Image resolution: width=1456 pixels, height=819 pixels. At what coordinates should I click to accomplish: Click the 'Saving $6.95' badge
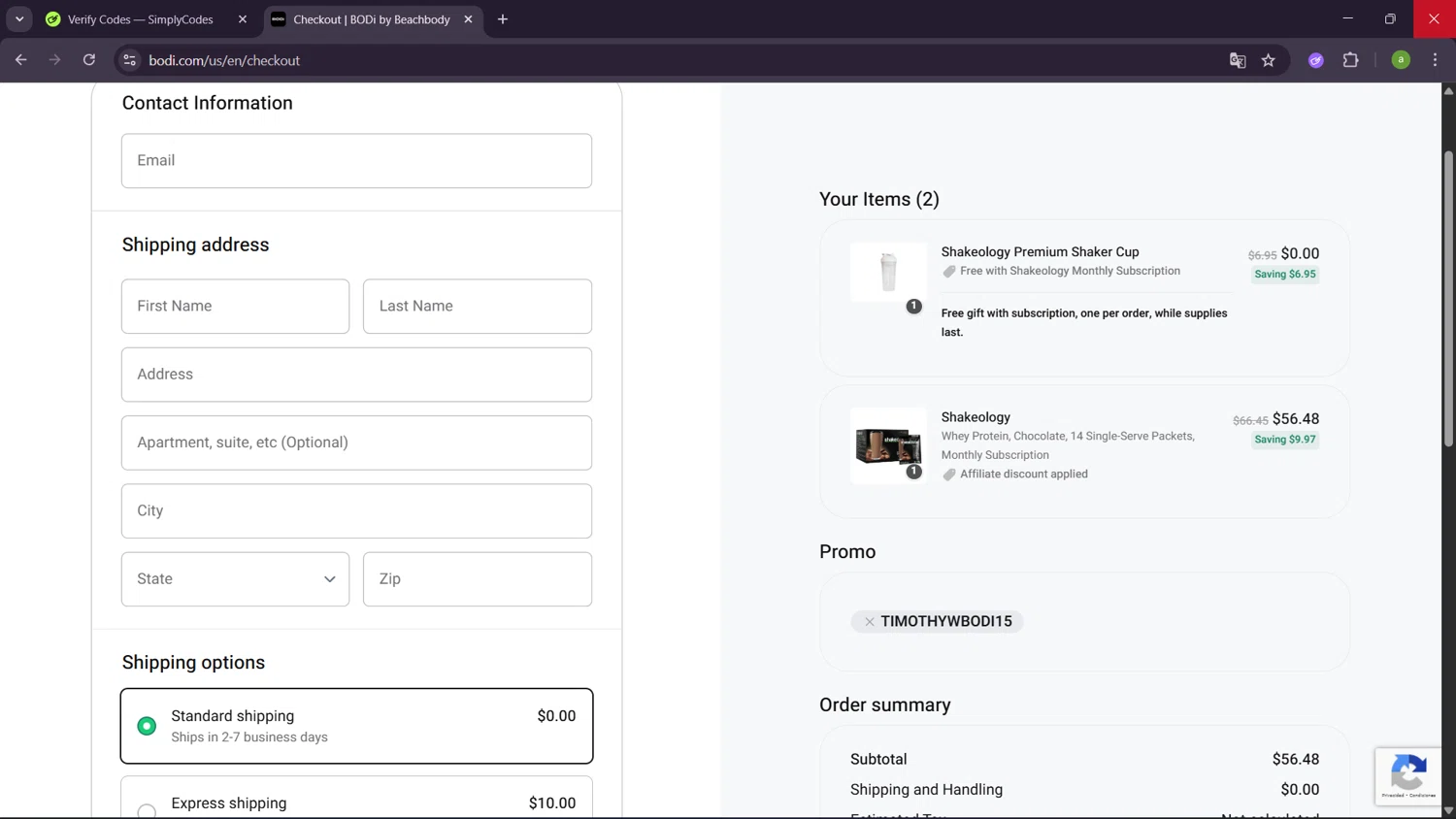click(1285, 275)
